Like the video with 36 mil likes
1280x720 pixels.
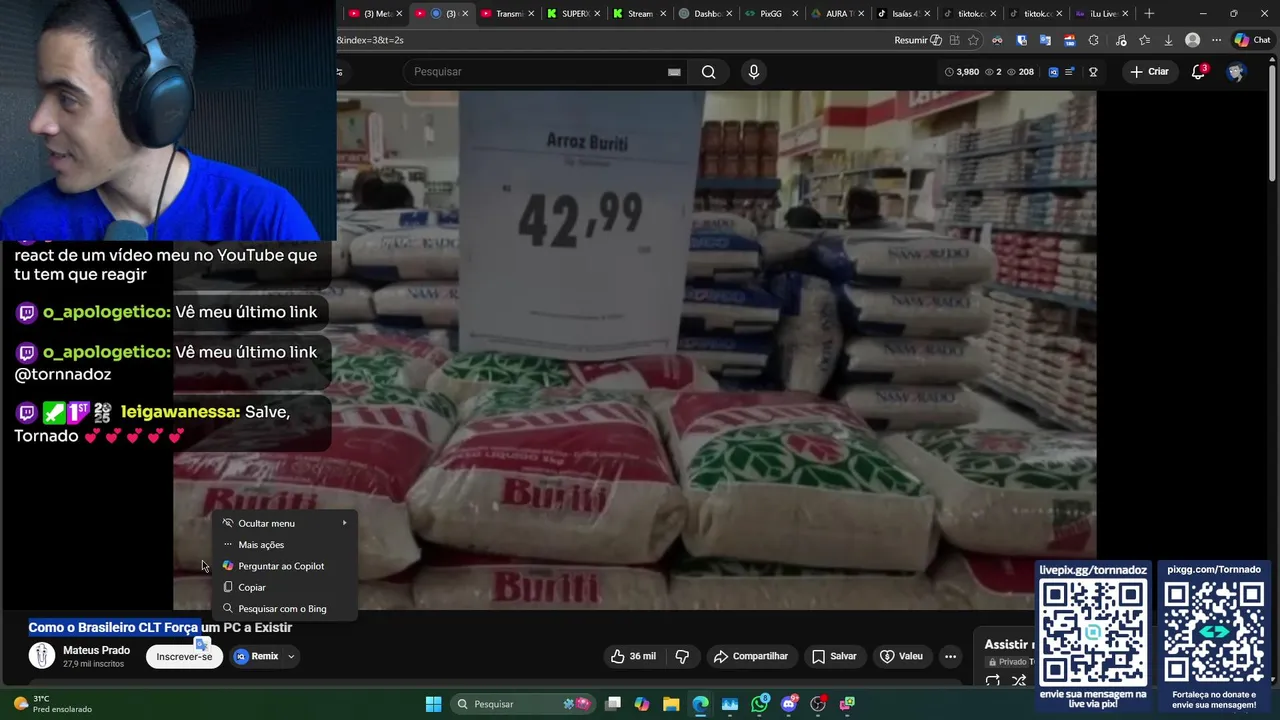(633, 656)
